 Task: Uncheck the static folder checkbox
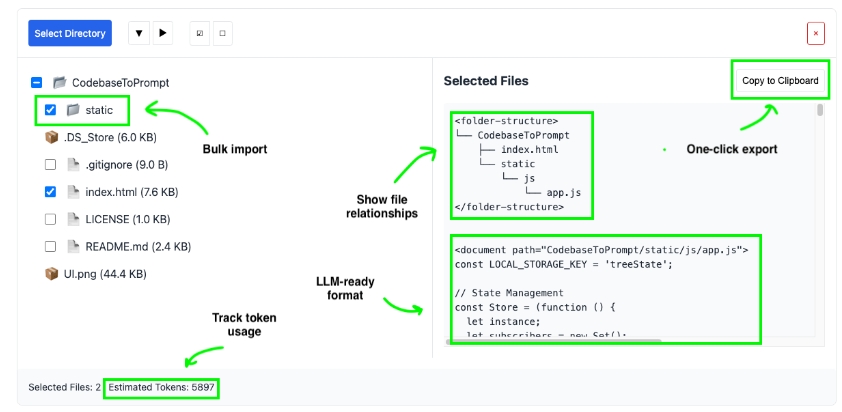coord(50,110)
